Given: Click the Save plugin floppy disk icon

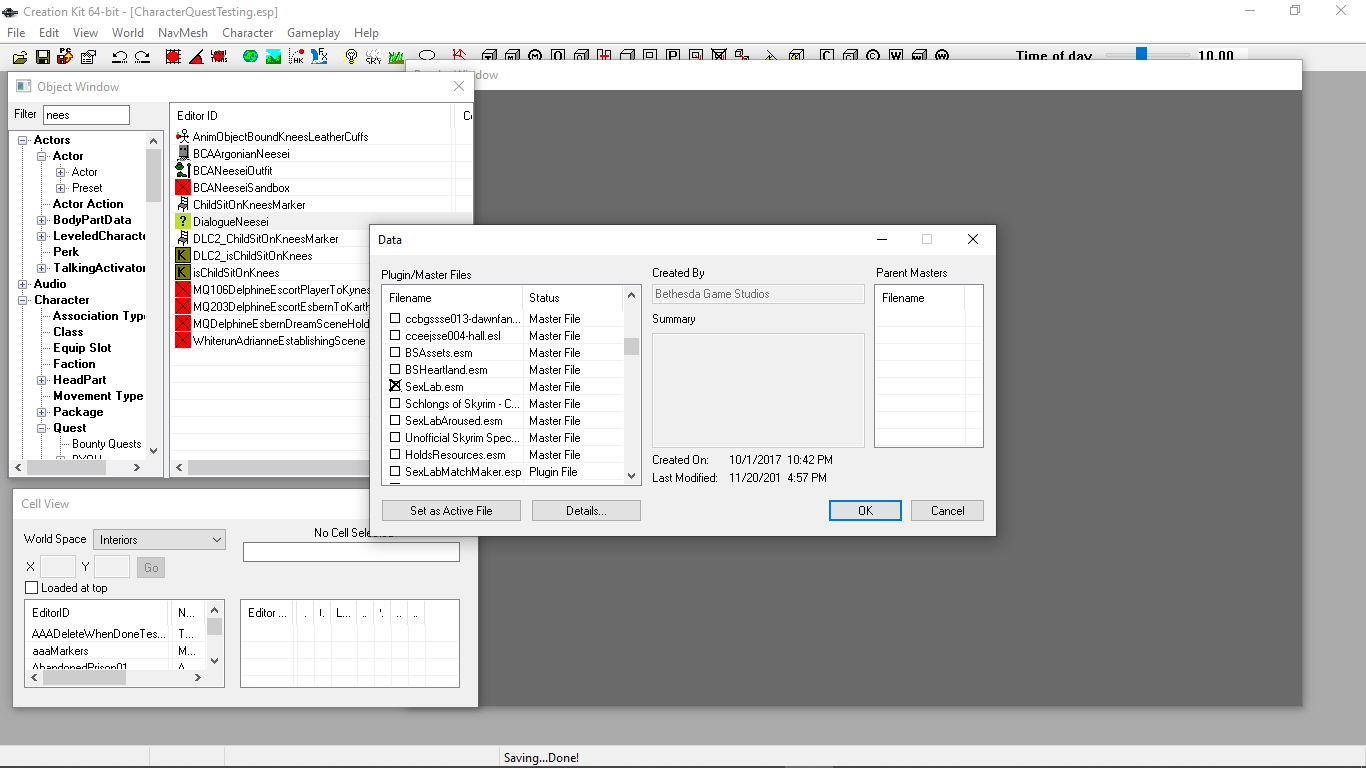Looking at the screenshot, I should 42,57.
